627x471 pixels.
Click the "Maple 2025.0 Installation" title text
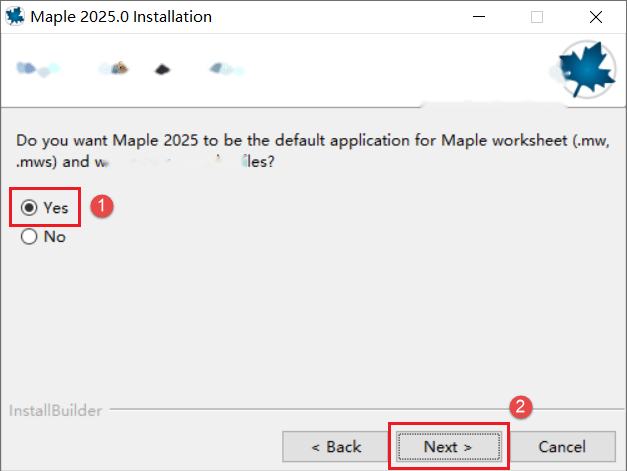click(121, 17)
